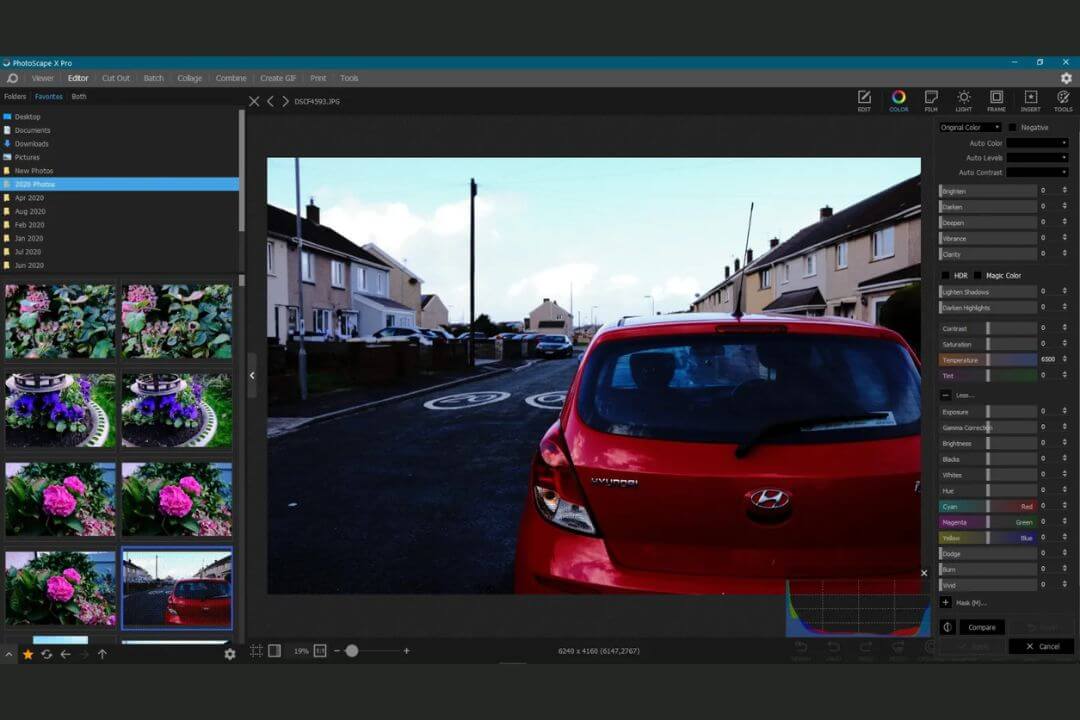Click the folder list scrollbar
This screenshot has height=720, width=1080.
241,171
